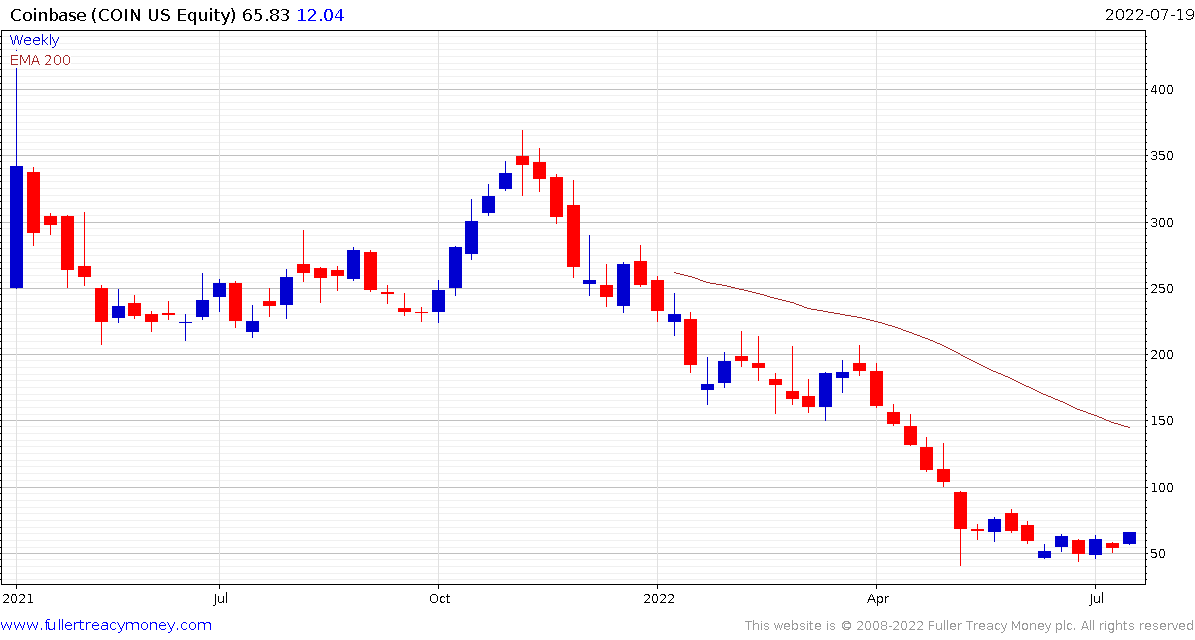Click the red EMA 200 line end near 150
This screenshot has width=1195, height=640.
tap(1127, 427)
